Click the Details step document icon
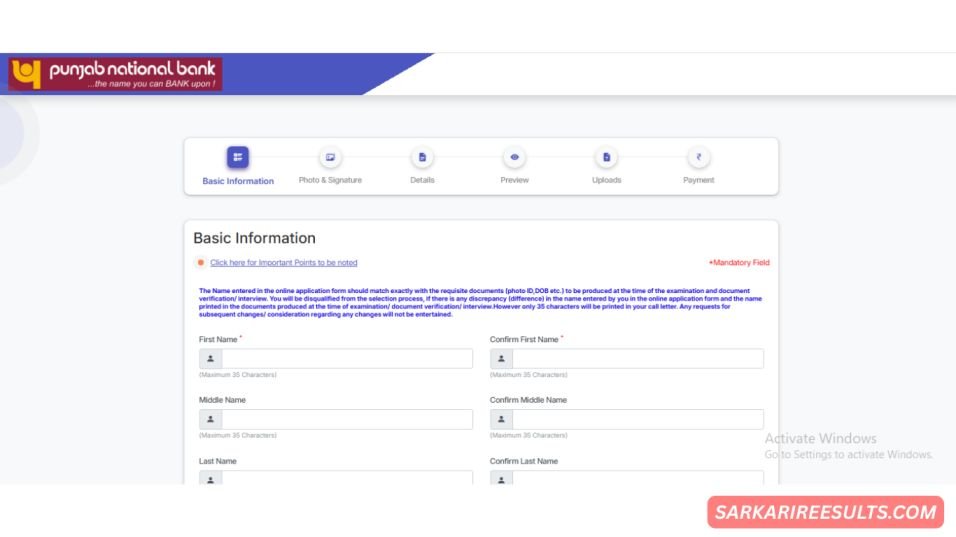 422,158
